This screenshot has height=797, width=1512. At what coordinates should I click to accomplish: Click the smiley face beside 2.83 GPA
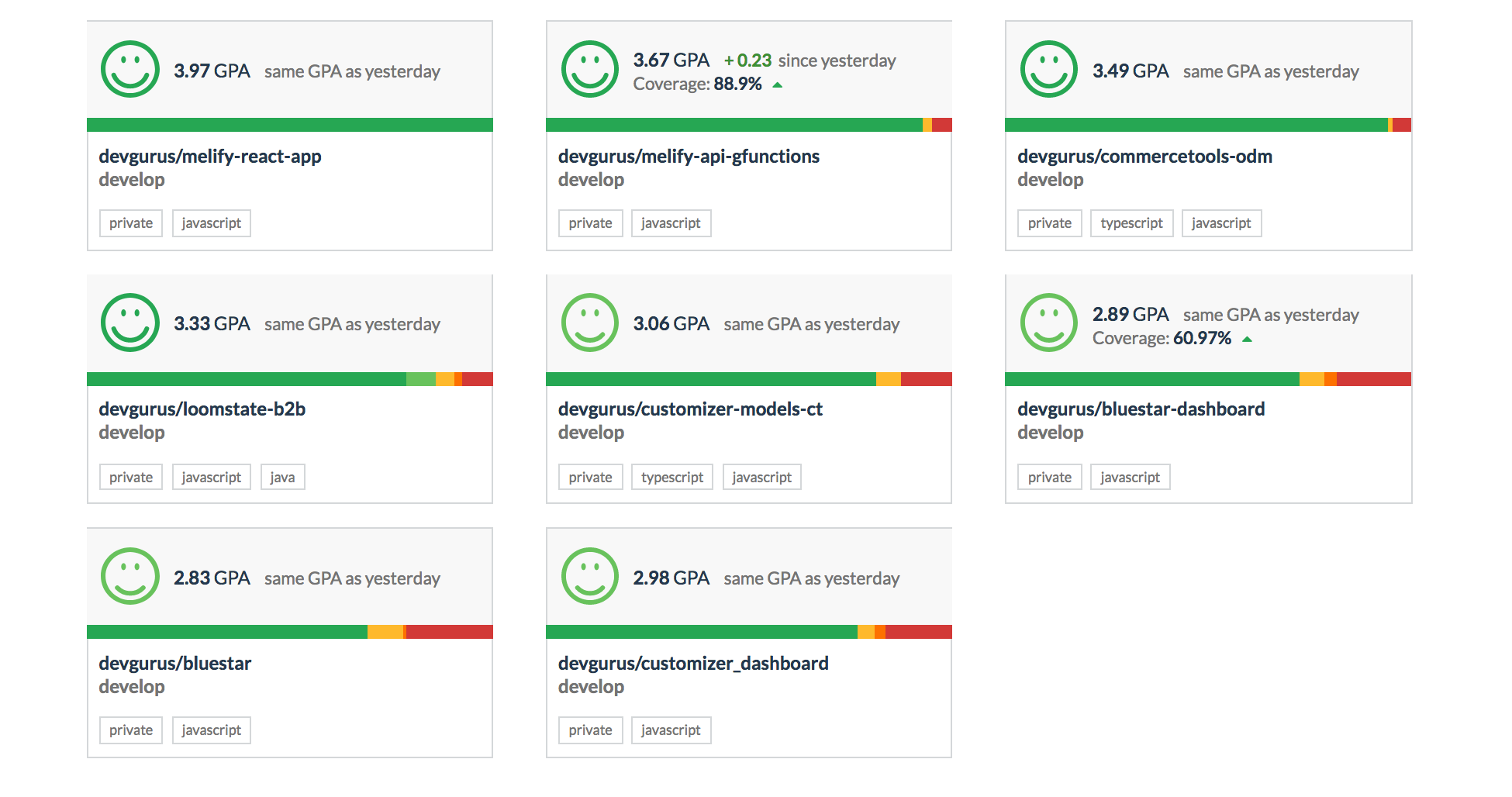130,576
